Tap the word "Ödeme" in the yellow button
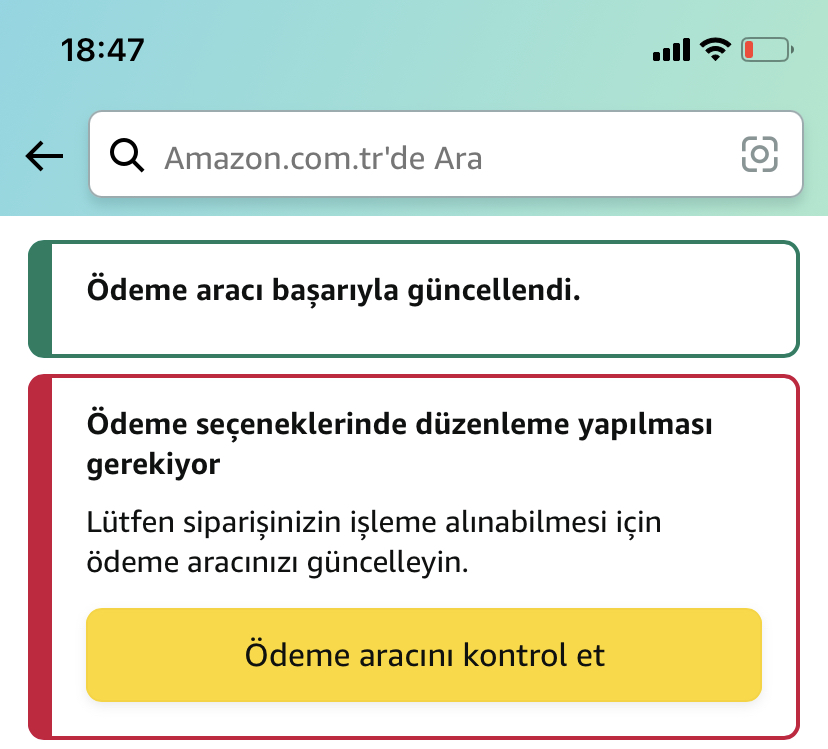 click(x=291, y=655)
